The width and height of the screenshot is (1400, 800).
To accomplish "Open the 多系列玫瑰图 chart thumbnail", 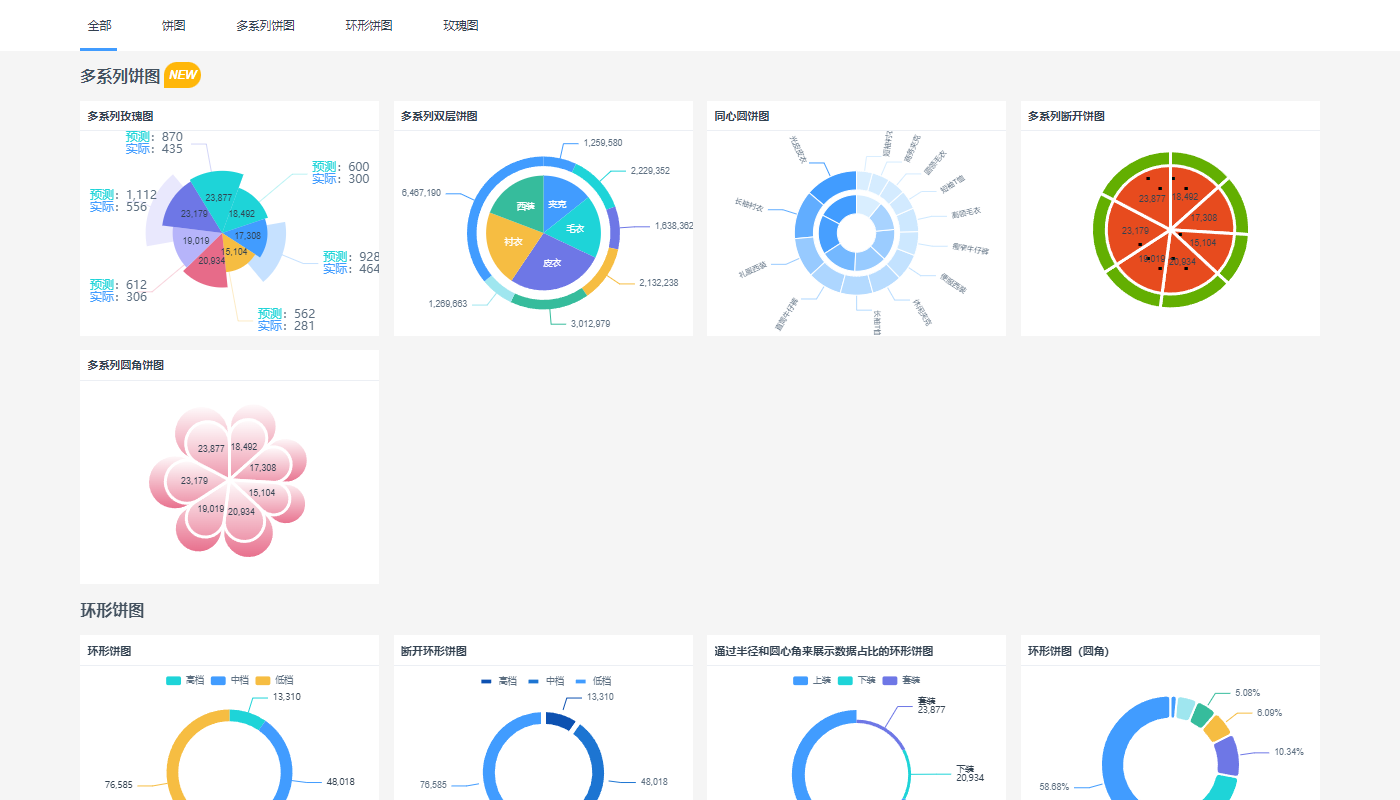I will pyautogui.click(x=229, y=232).
